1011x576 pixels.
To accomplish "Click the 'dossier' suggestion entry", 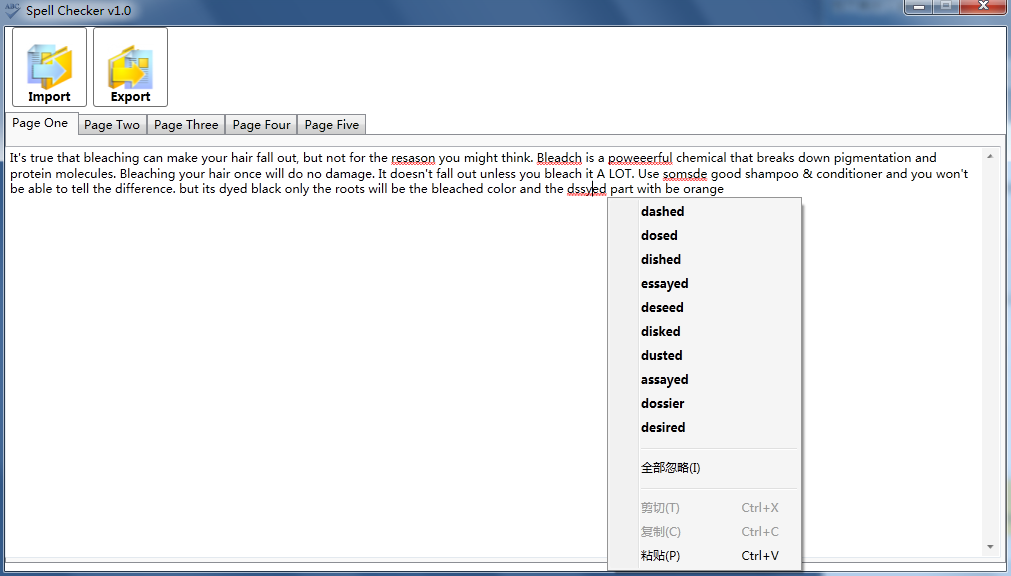I will pos(662,404).
